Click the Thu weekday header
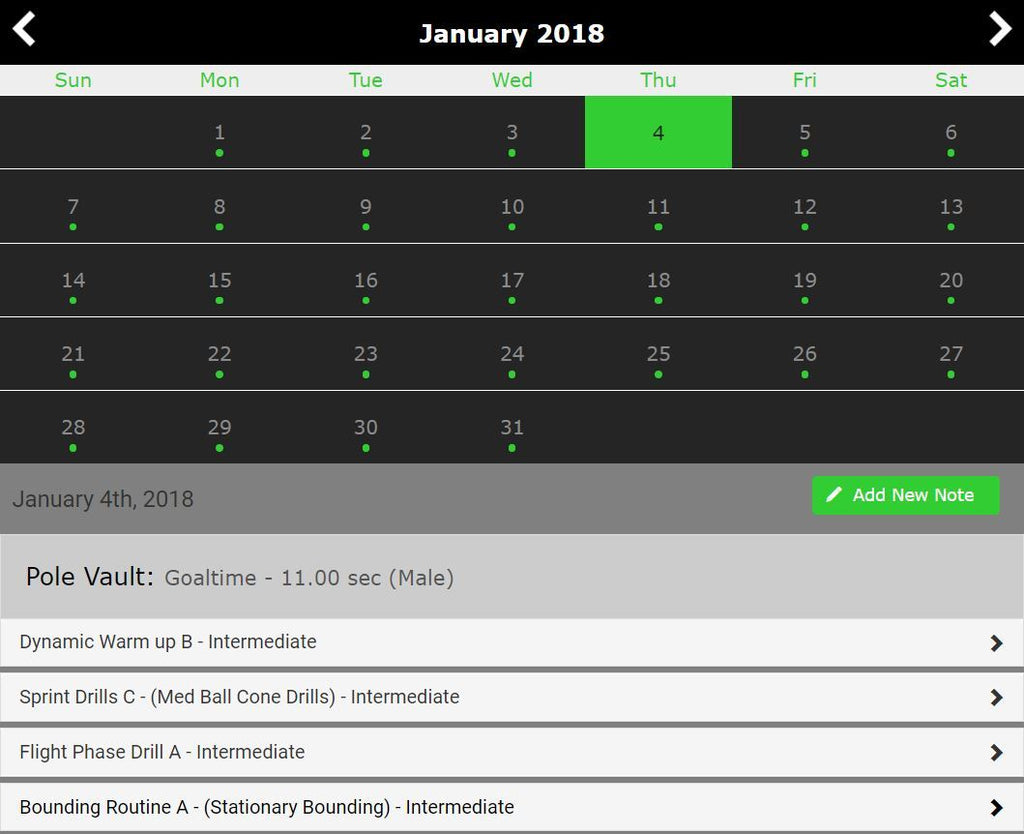This screenshot has height=834, width=1024. 658,80
